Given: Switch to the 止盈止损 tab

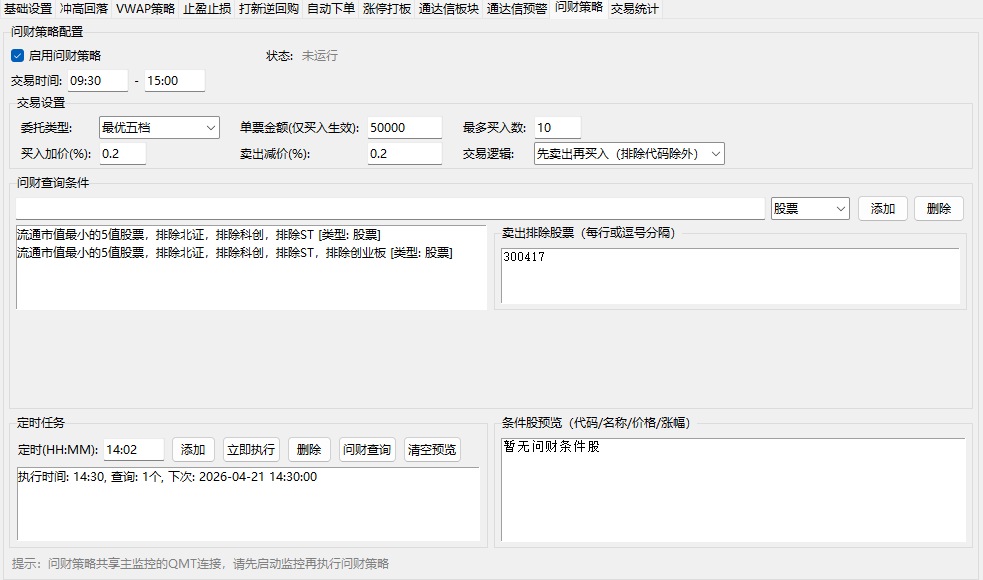Looking at the screenshot, I should [x=207, y=9].
